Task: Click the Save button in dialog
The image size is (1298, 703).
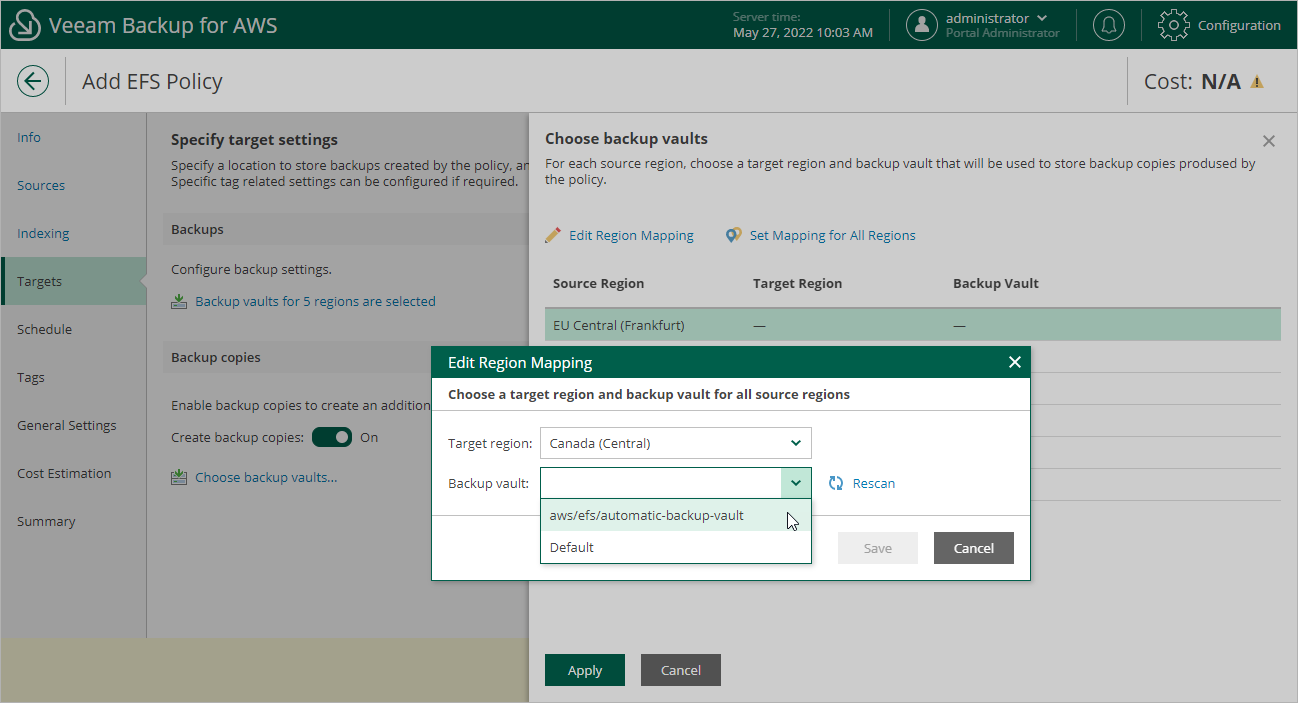Action: point(878,548)
